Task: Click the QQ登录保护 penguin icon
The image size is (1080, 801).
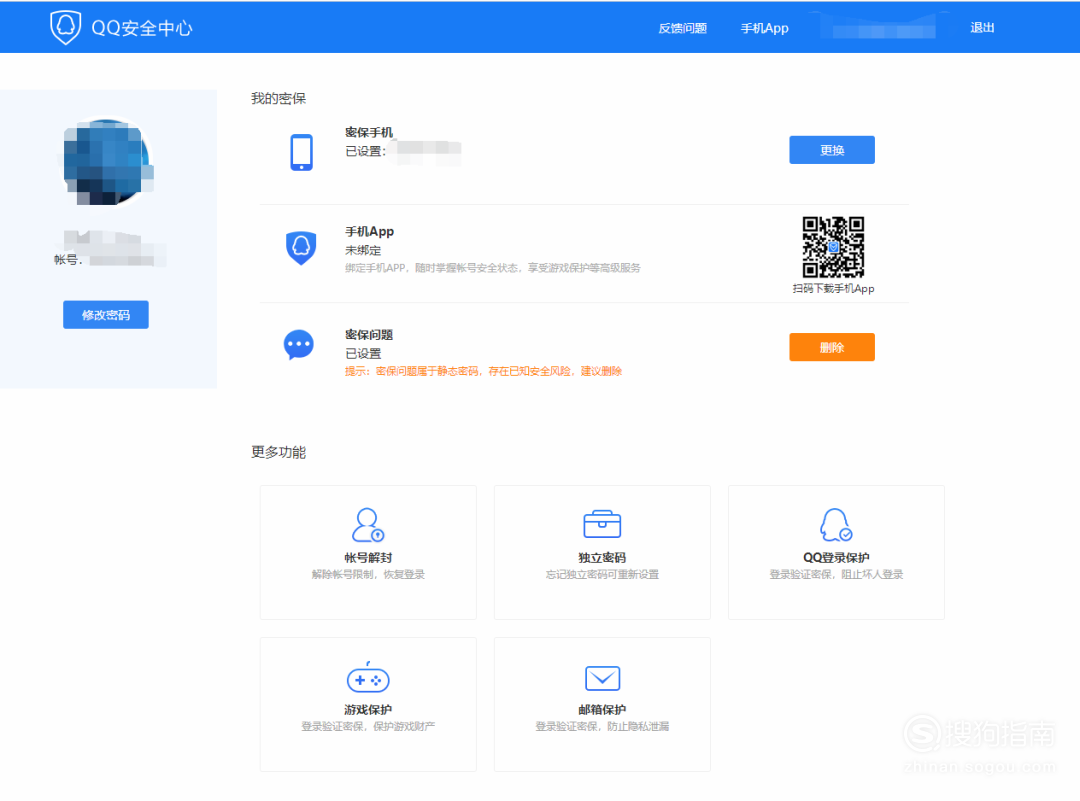Action: (836, 525)
